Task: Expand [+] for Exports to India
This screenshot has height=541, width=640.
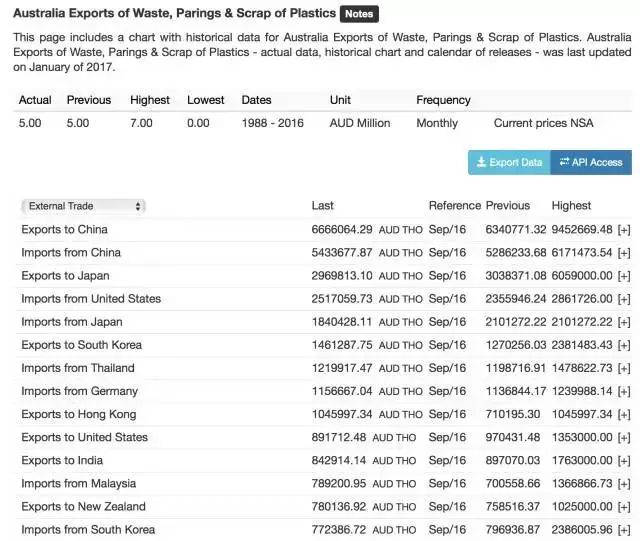Action: pyautogui.click(x=624, y=461)
